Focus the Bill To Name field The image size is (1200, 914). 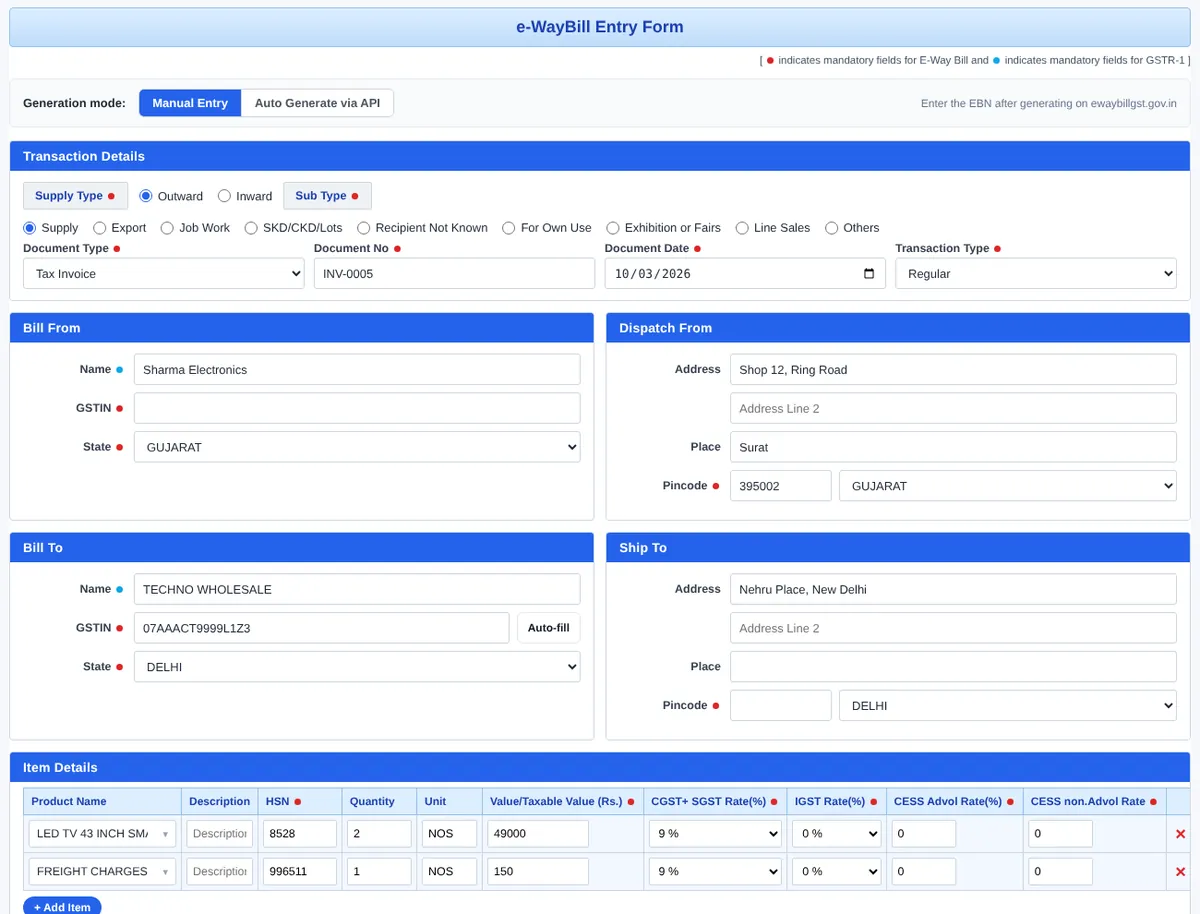[x=357, y=590]
